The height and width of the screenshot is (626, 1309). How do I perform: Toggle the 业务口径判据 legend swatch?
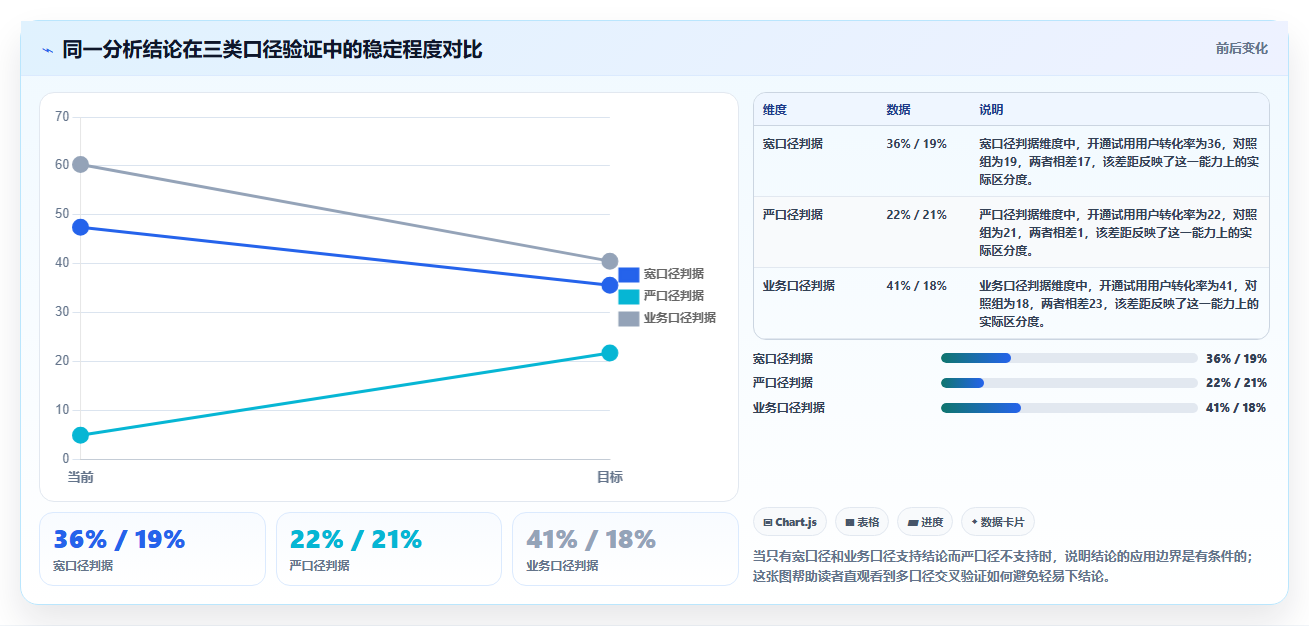628,318
